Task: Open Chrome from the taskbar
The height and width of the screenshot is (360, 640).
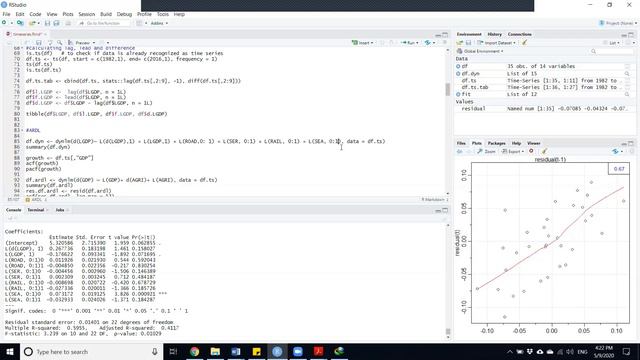Action: (195, 351)
